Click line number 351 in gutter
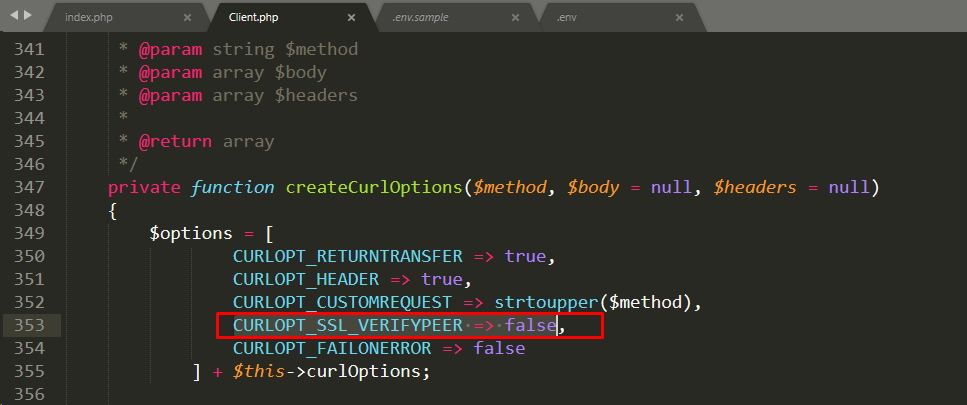 (29, 279)
